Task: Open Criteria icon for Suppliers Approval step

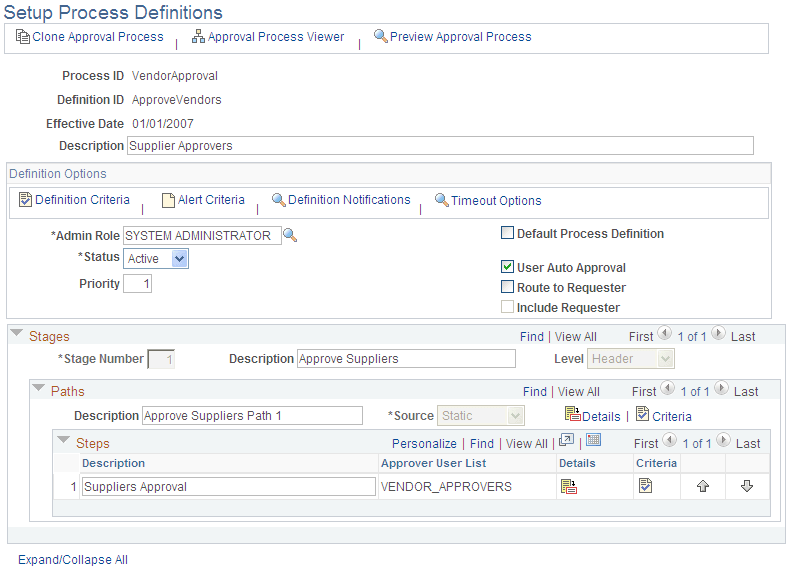Action: click(645, 486)
